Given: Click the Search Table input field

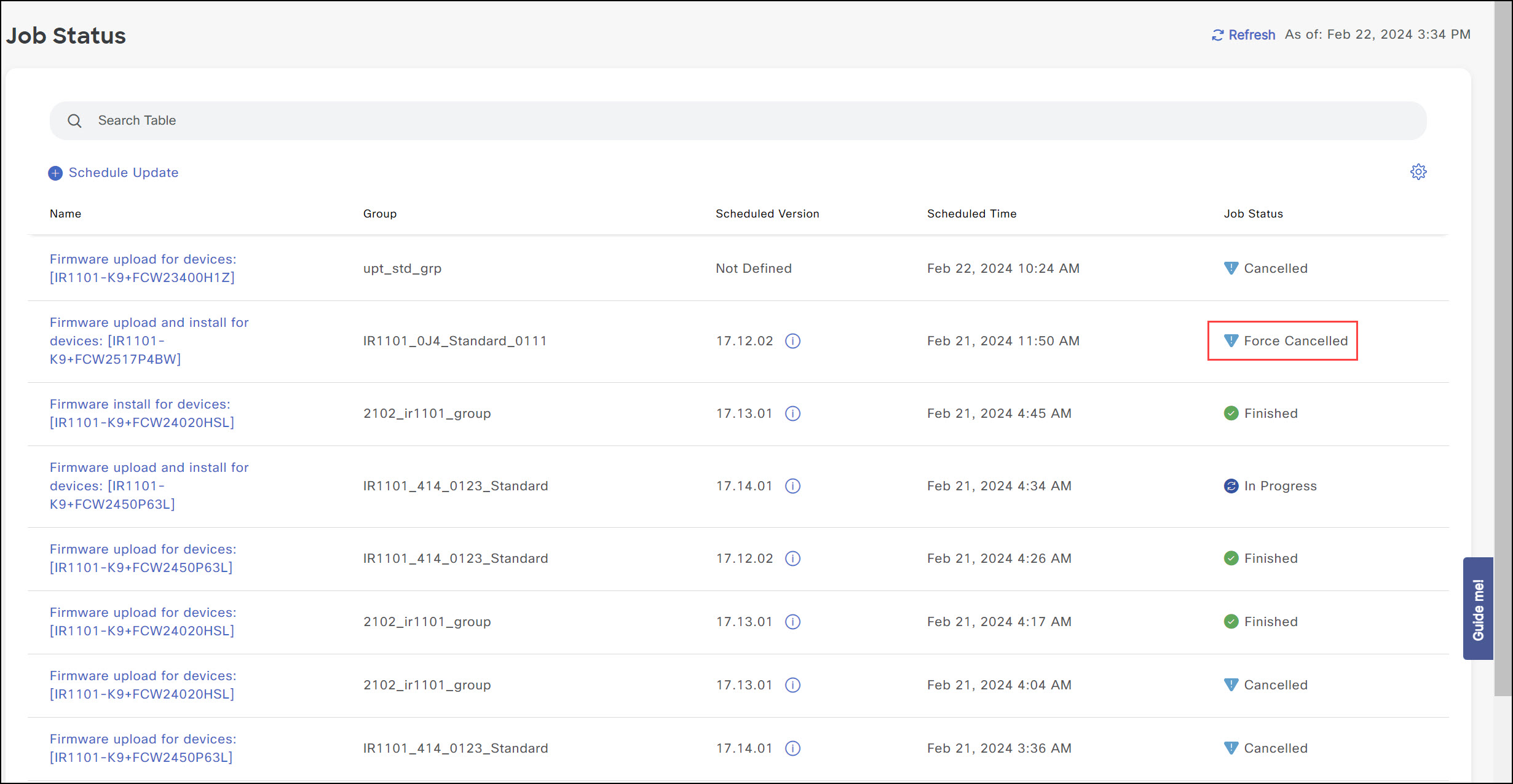Looking at the screenshot, I should coord(738,120).
